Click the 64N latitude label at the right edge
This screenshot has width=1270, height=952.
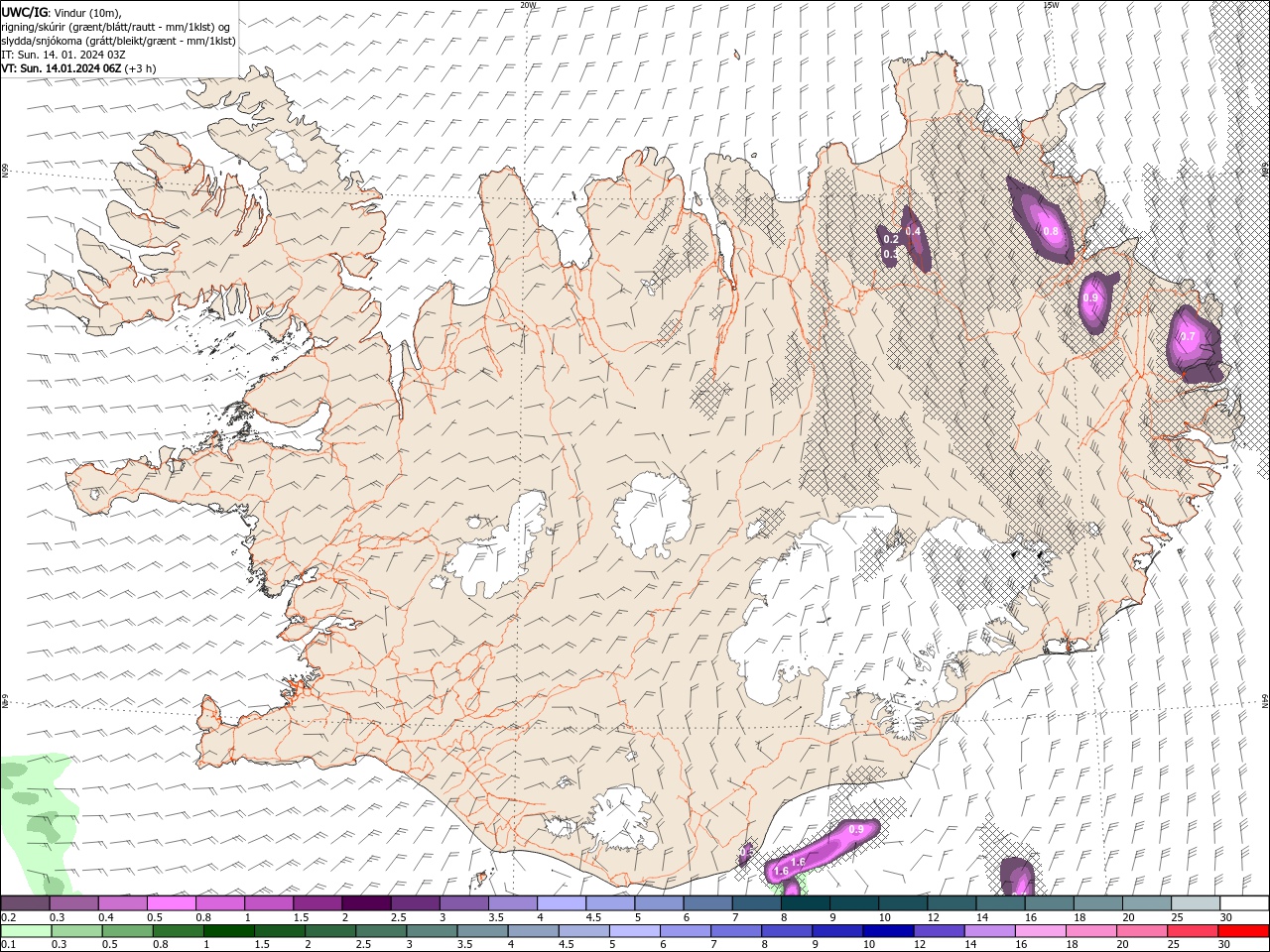point(1265,700)
